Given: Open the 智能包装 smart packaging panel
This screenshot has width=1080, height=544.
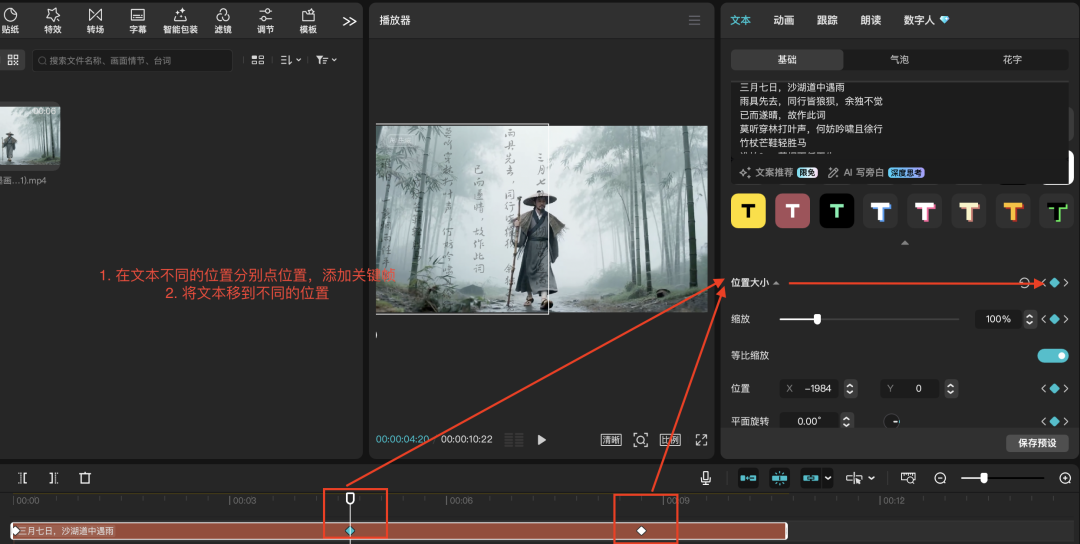Looking at the screenshot, I should coord(180,21).
